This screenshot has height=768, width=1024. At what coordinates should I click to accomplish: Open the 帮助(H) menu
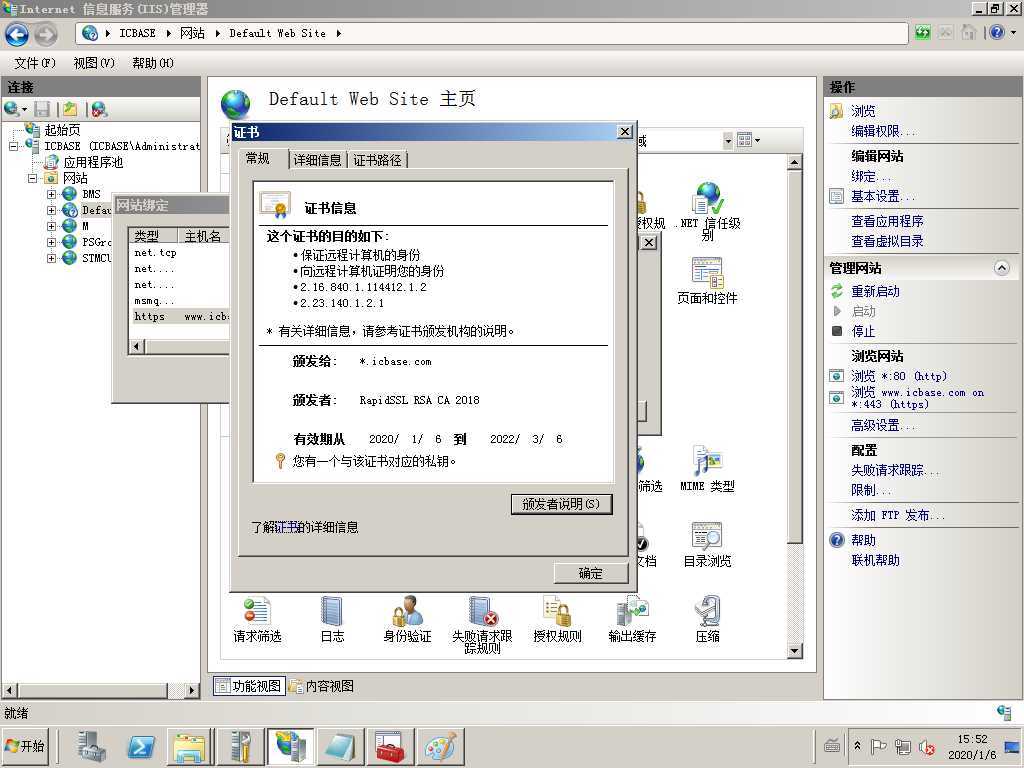pyautogui.click(x=153, y=63)
